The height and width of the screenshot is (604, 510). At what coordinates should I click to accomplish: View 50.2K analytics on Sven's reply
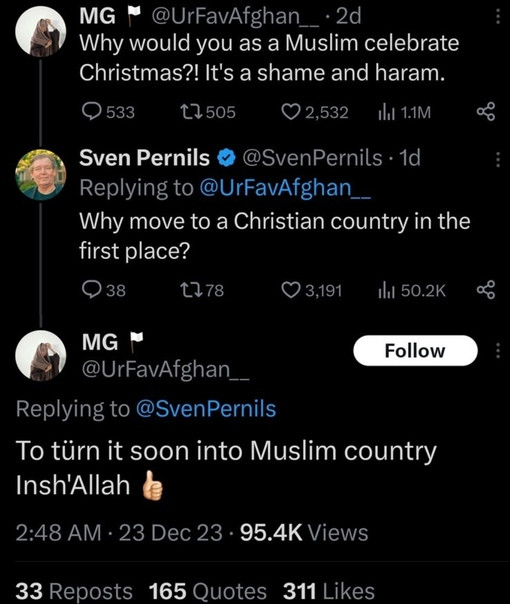click(412, 290)
